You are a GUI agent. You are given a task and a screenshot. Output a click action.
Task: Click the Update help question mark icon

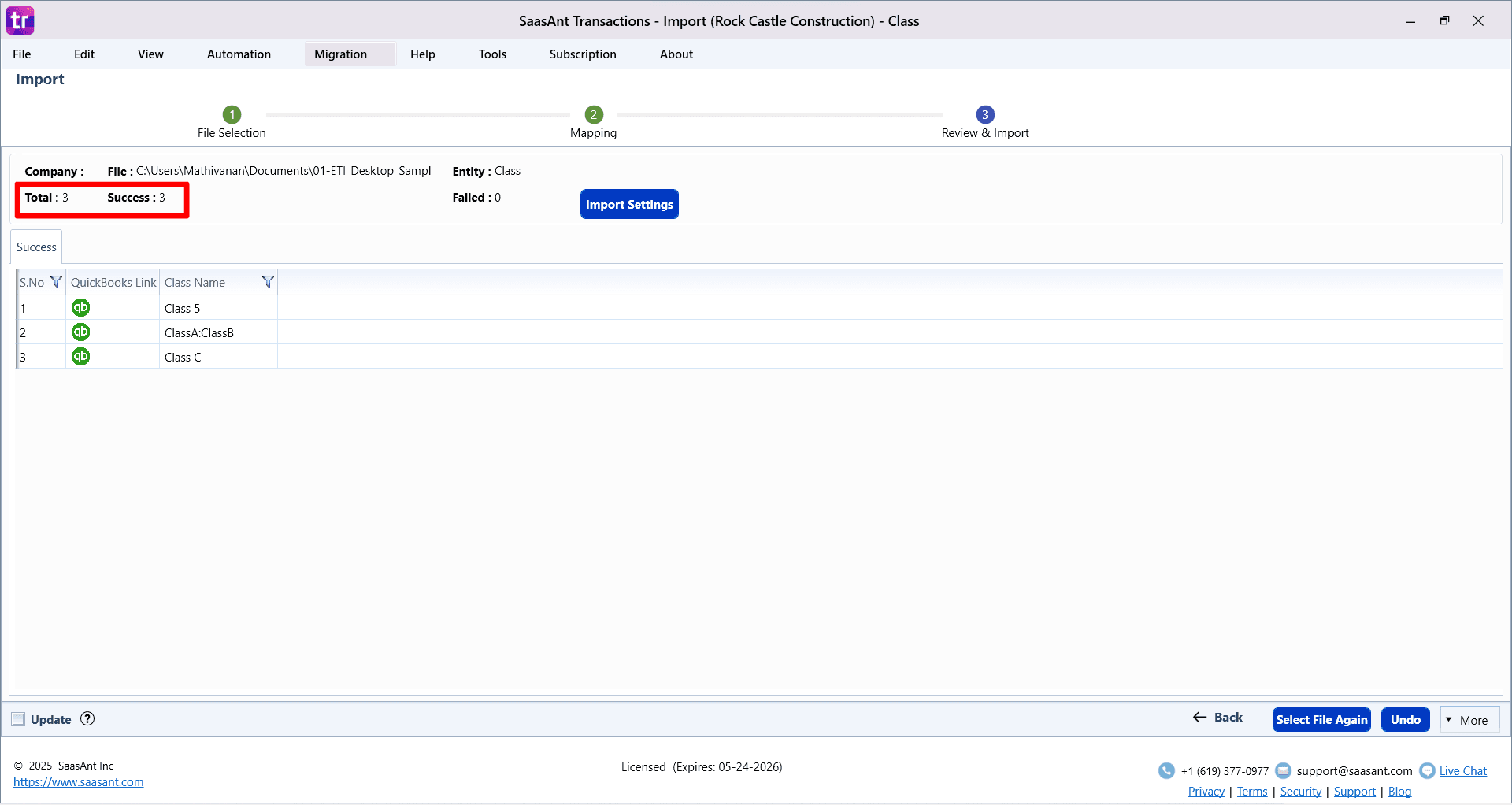[x=87, y=718]
